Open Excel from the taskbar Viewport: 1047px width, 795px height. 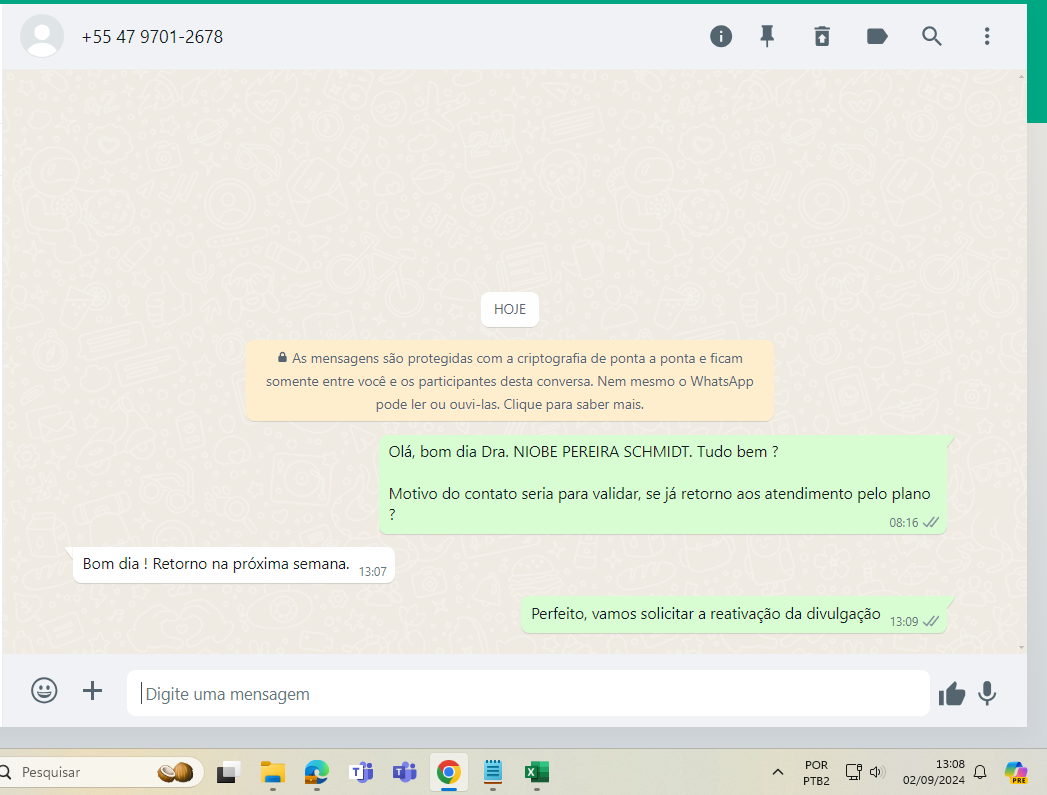point(537,772)
